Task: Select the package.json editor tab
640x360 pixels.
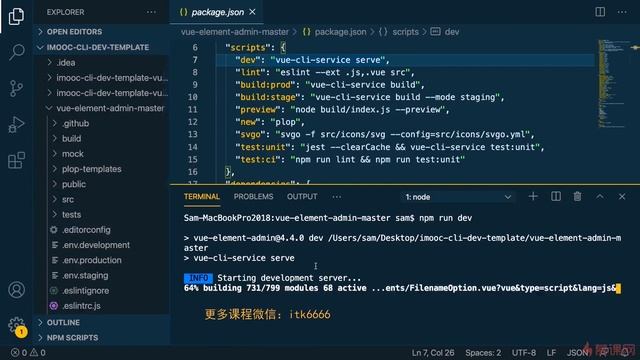Action: 217,12
